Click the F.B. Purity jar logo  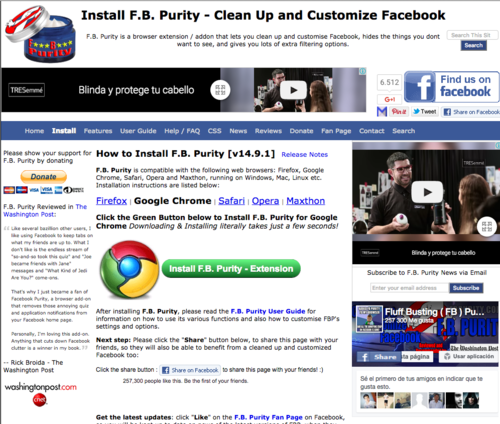40,33
